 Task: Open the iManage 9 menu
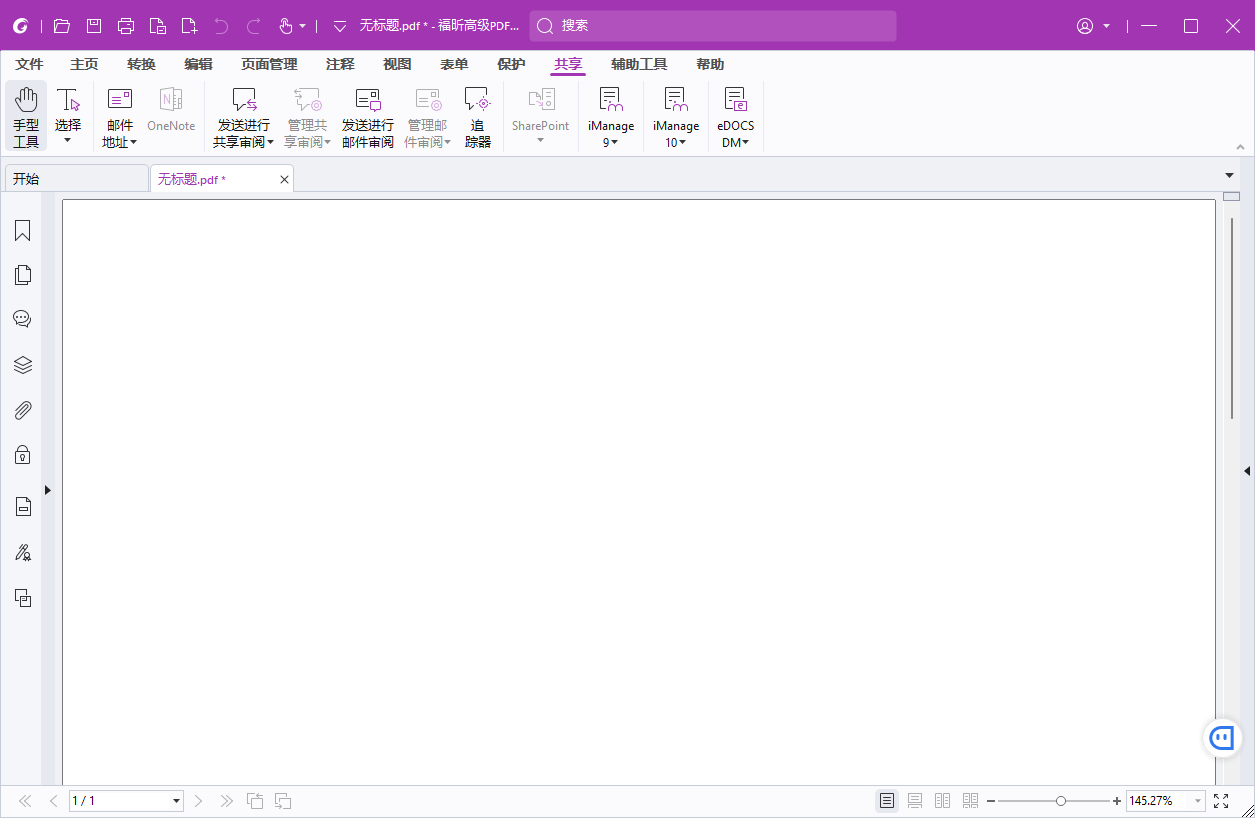[x=611, y=116]
